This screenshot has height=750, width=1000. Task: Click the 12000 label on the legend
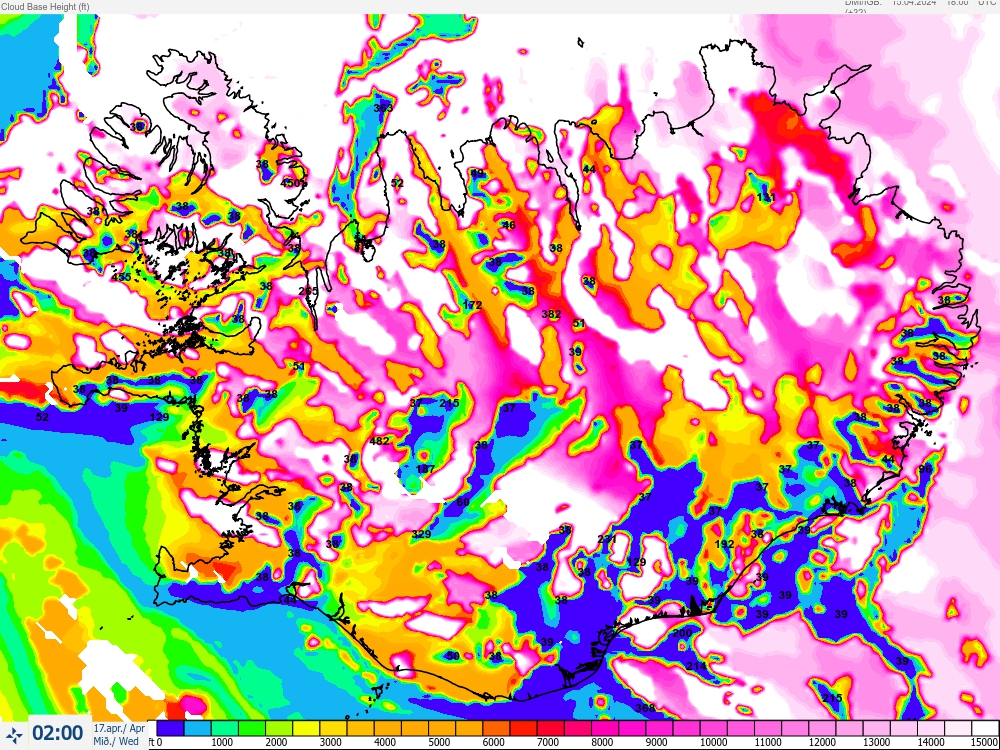coord(821,742)
